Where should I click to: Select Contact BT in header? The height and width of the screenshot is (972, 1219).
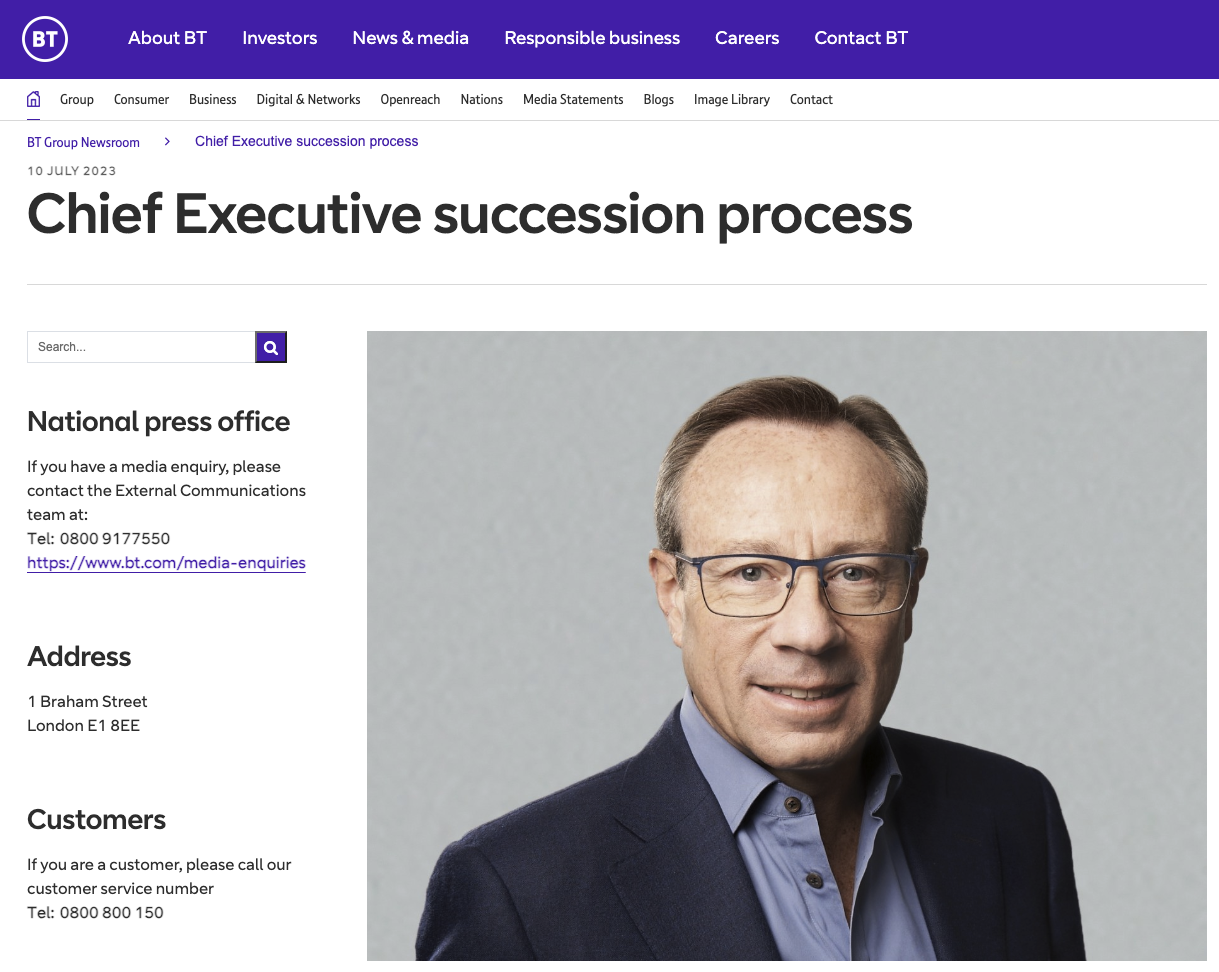(x=861, y=38)
